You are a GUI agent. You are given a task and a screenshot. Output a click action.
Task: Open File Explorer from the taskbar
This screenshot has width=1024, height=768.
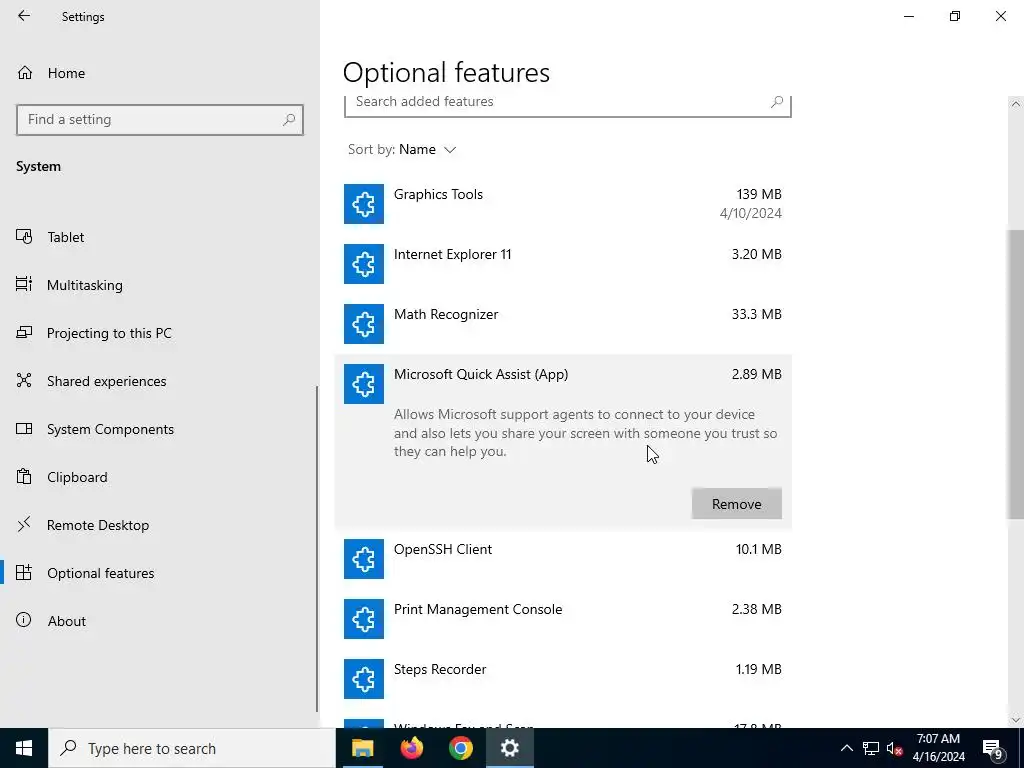pos(362,748)
